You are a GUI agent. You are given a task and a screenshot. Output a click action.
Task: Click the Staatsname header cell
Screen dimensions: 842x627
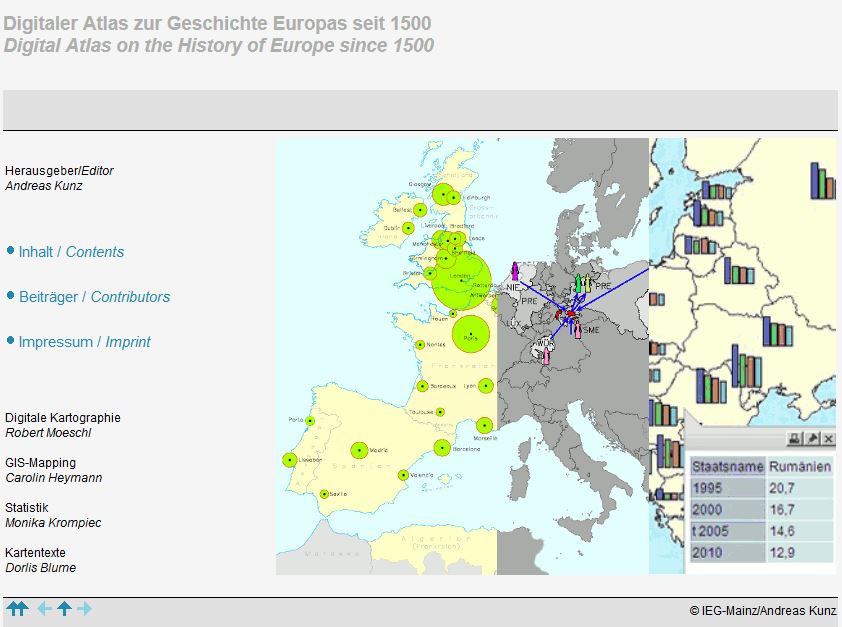727,467
